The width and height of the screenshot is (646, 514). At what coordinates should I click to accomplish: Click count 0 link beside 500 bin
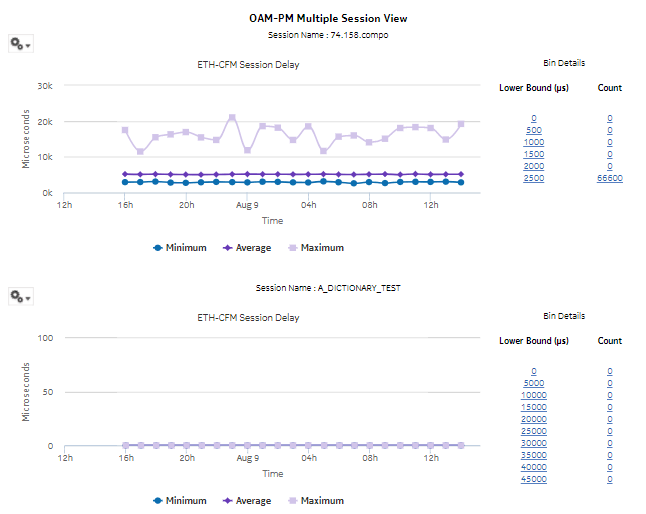pyautogui.click(x=610, y=131)
